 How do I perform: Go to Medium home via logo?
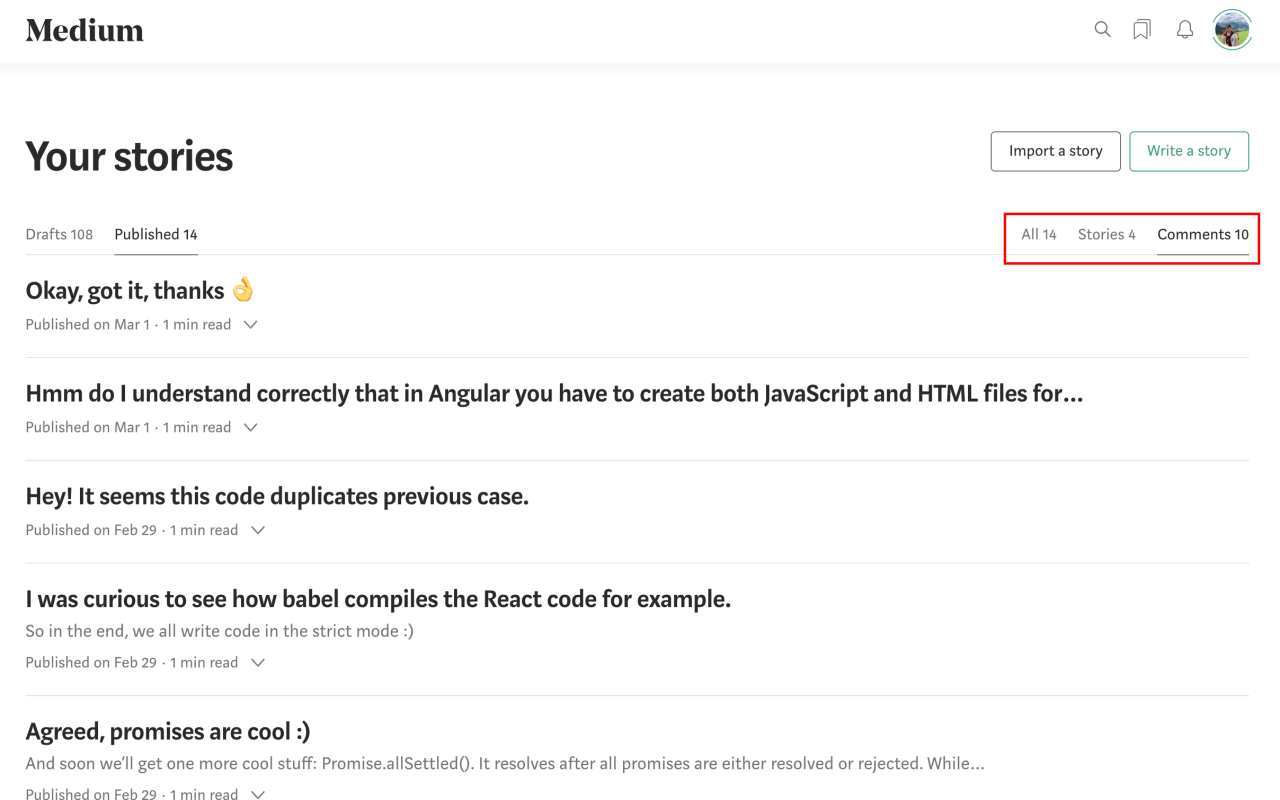coord(85,31)
